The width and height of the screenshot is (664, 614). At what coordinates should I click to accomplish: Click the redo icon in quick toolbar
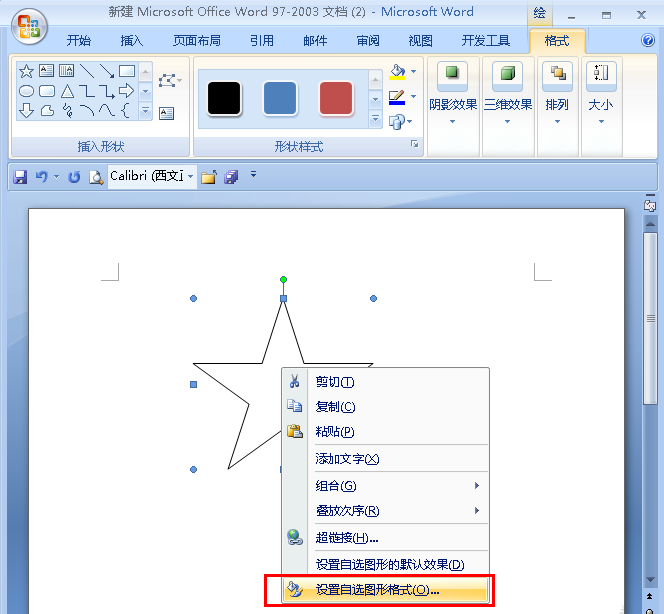pos(74,177)
